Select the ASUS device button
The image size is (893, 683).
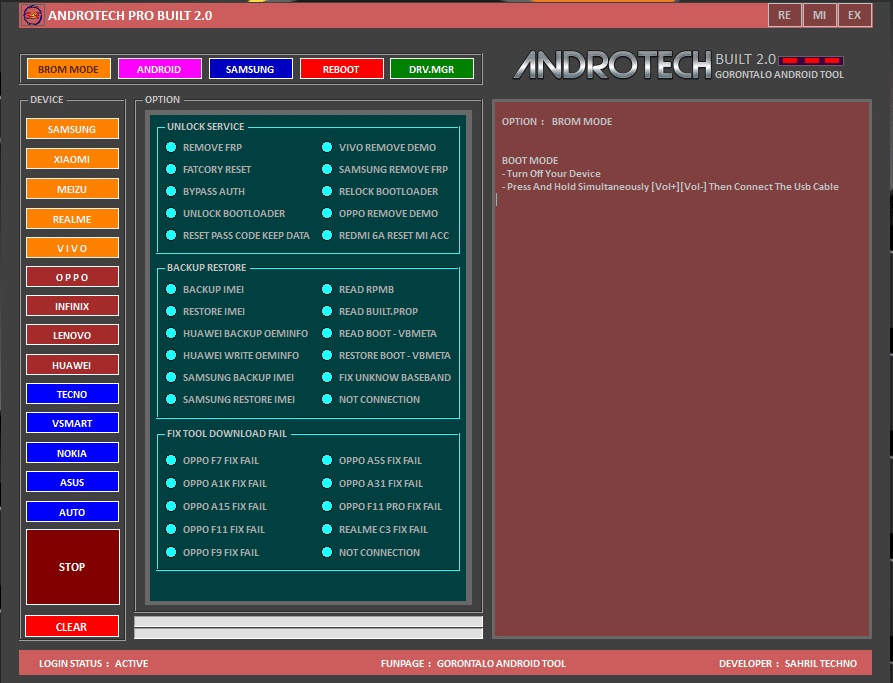(72, 482)
